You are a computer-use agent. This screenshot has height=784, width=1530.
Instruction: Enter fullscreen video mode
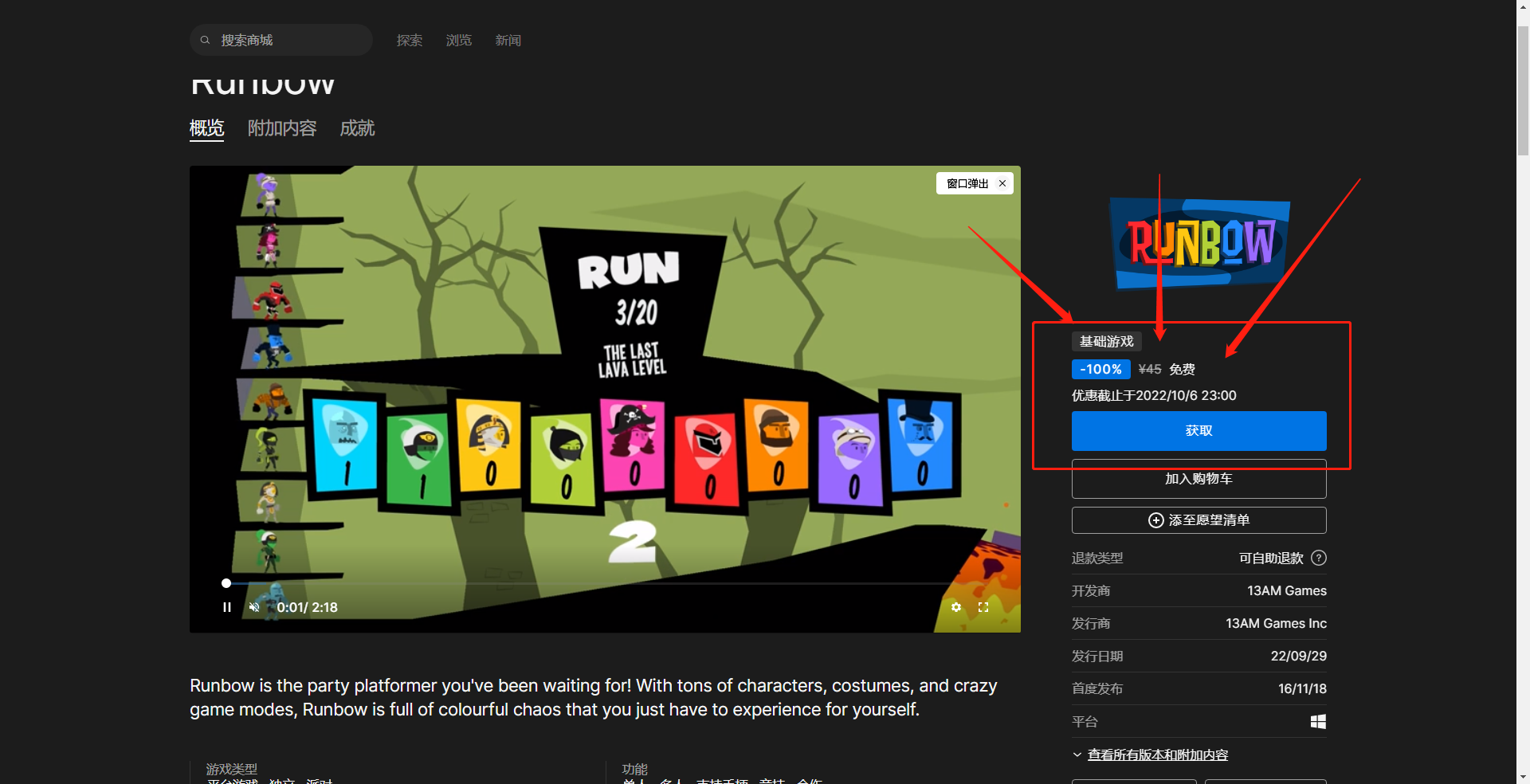coord(983,607)
